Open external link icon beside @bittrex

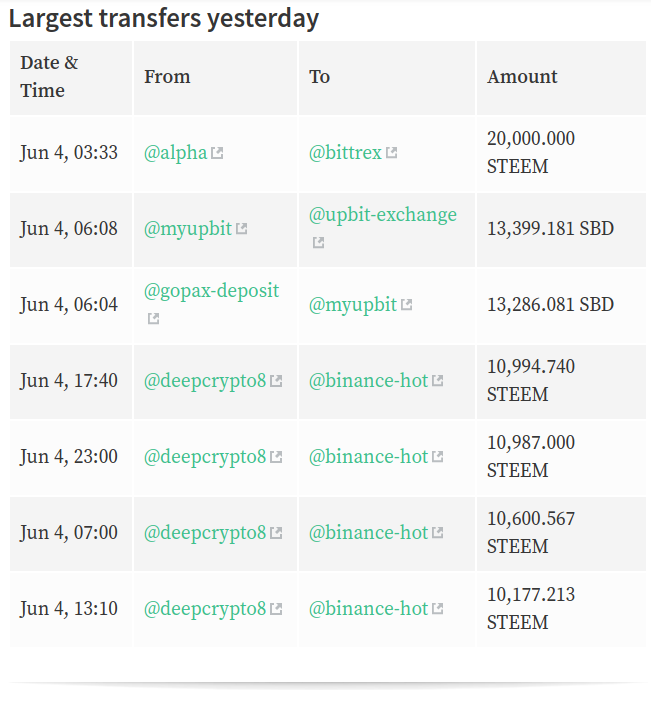pyautogui.click(x=391, y=153)
